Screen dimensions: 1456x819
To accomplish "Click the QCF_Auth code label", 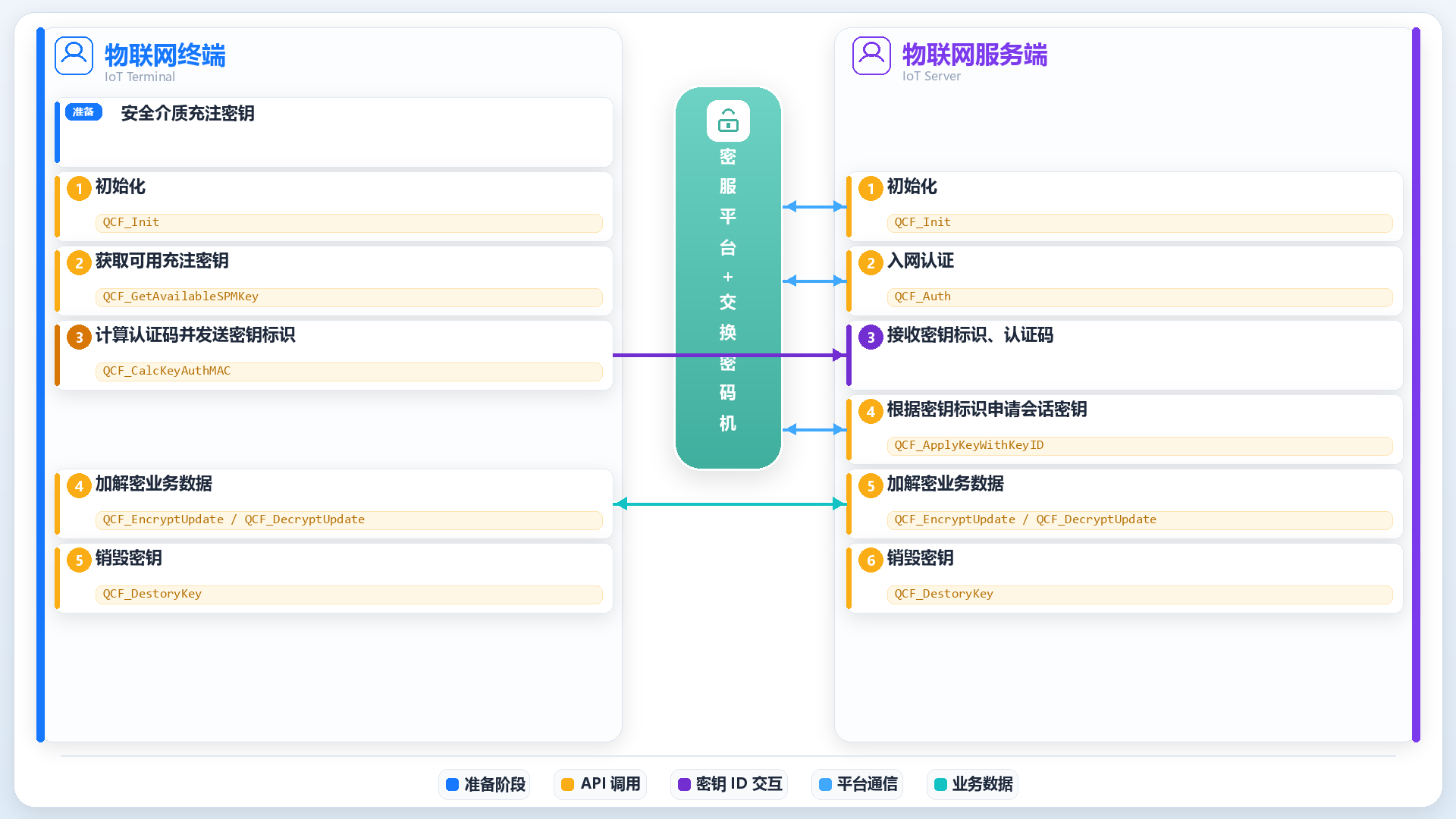I will coord(1140,297).
